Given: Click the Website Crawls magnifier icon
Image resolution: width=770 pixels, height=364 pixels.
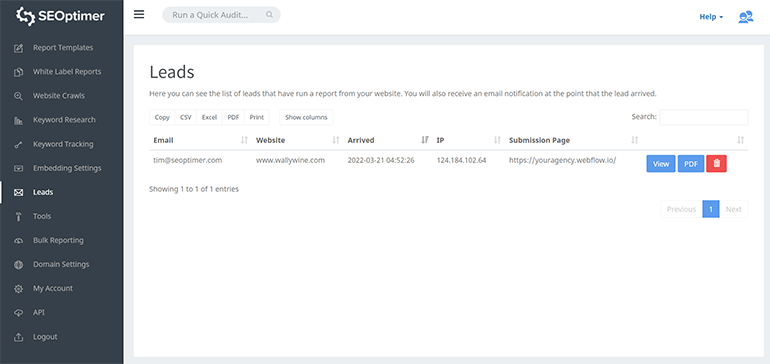Looking at the screenshot, I should click(x=18, y=96).
